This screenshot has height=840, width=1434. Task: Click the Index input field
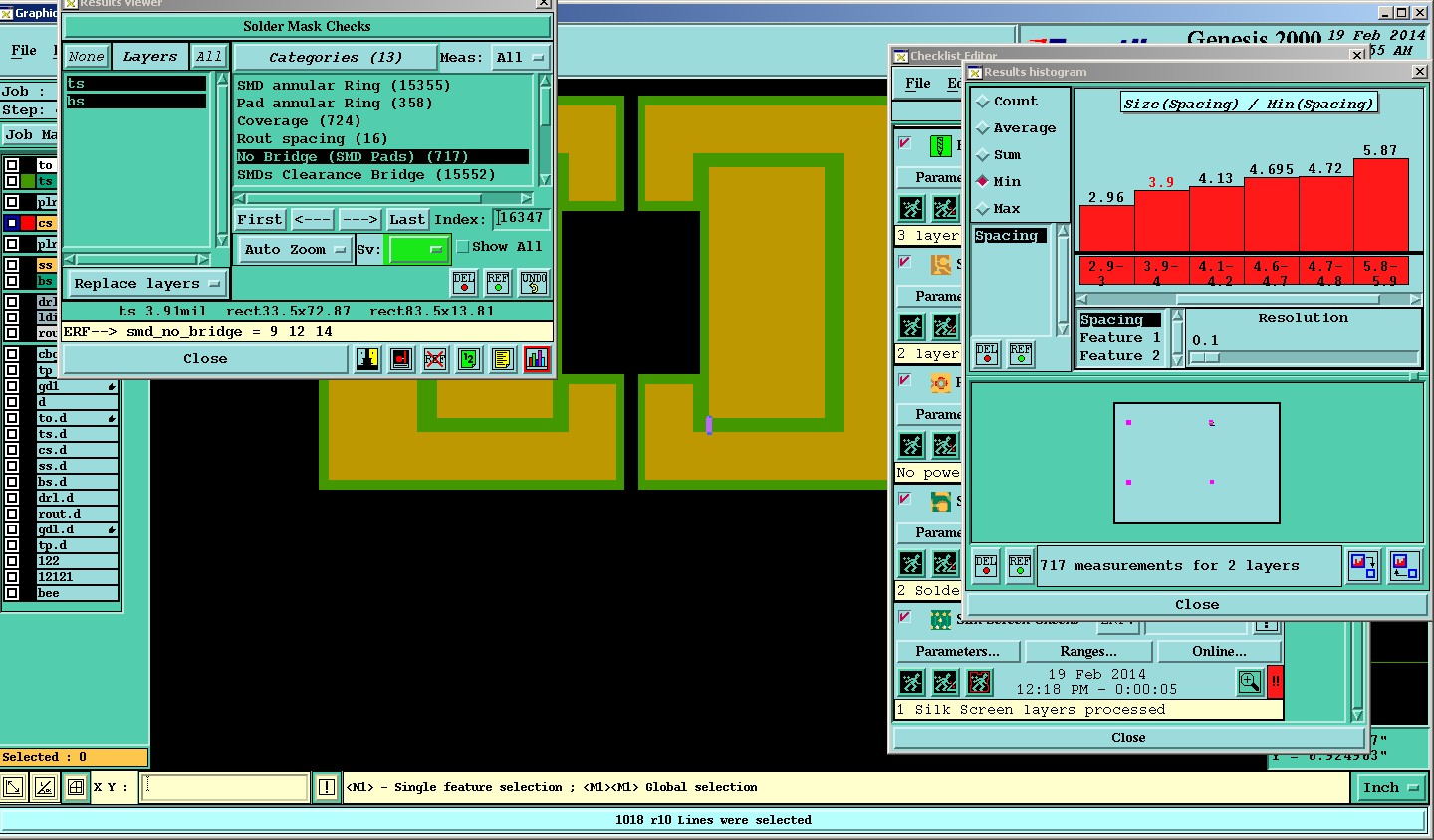[522, 218]
